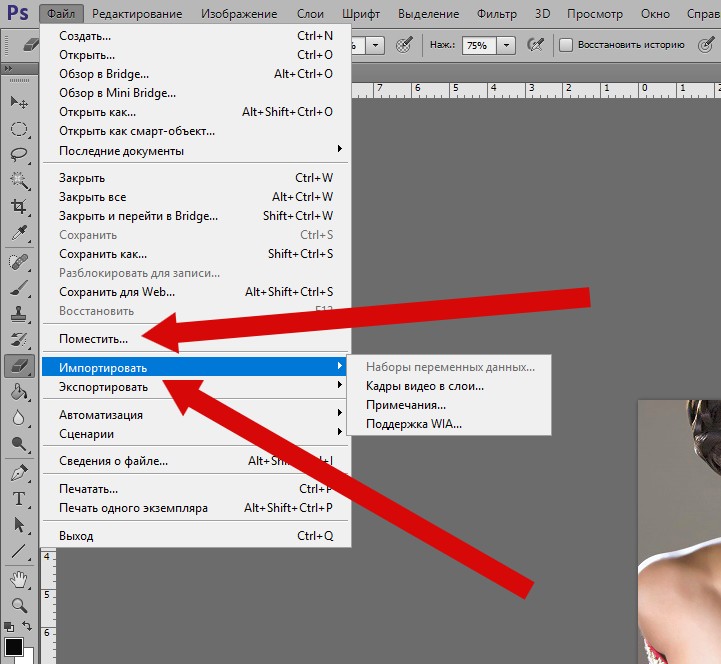Click the horizontal ruler above canvas
This screenshot has width=721, height=664.
pyautogui.click(x=536, y=90)
